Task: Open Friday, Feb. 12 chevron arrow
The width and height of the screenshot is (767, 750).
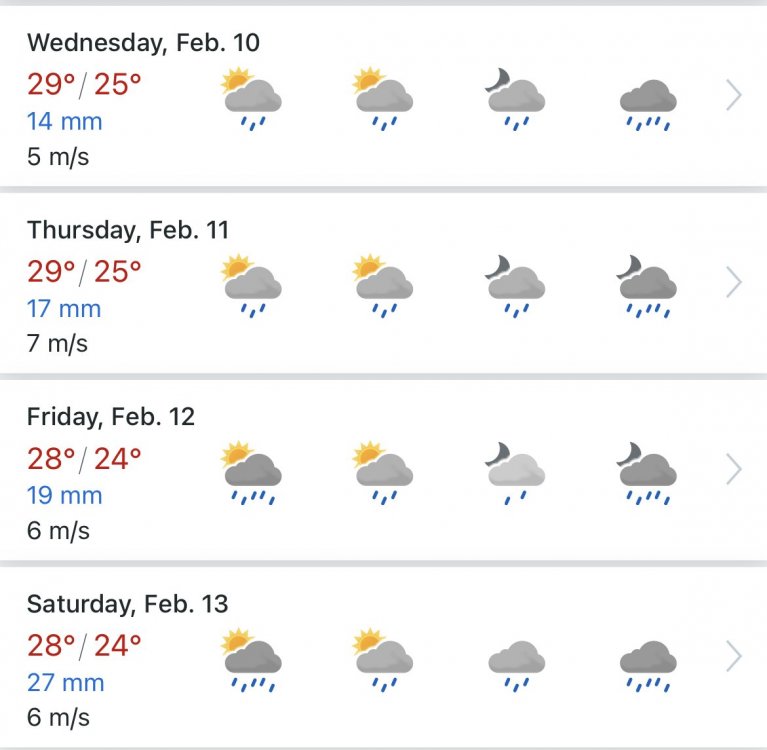Action: [733, 468]
